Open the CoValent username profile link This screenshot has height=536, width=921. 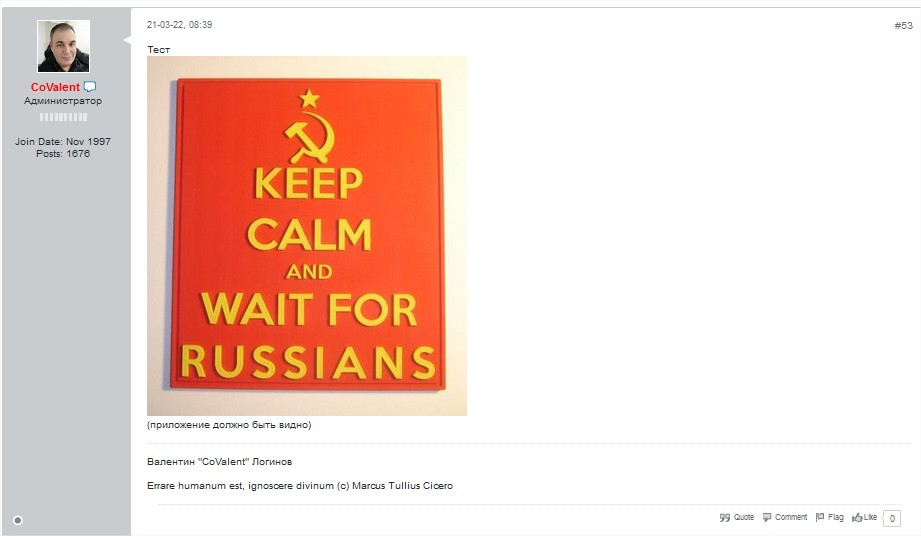55,87
